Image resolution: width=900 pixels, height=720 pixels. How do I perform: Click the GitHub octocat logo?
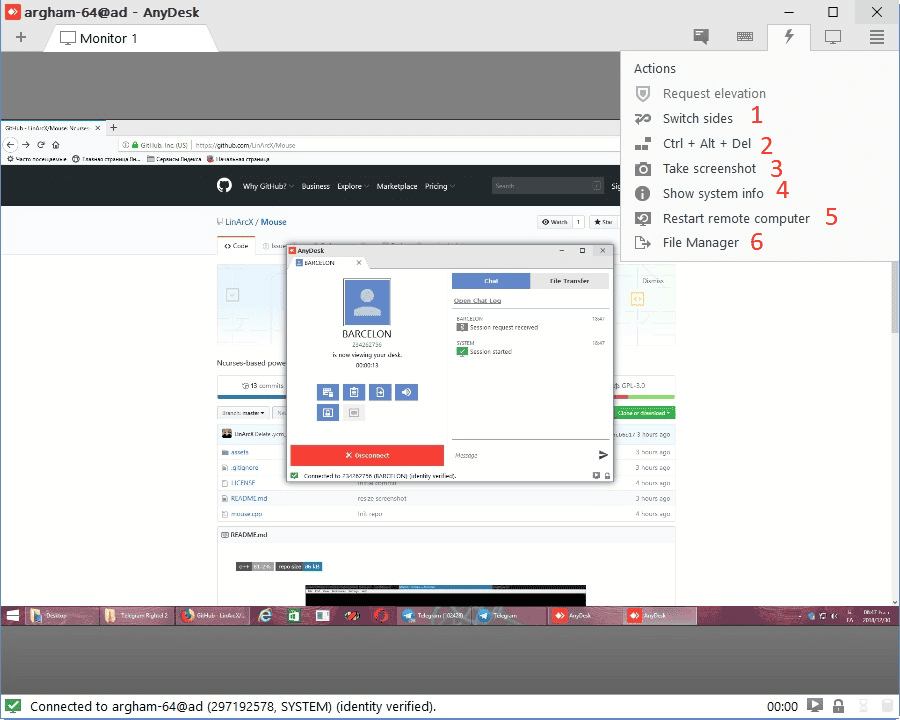pos(224,185)
